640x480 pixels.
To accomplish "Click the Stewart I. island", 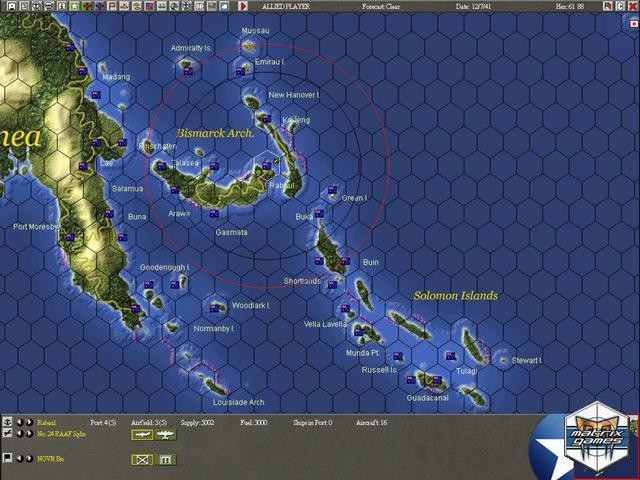I will pos(503,360).
